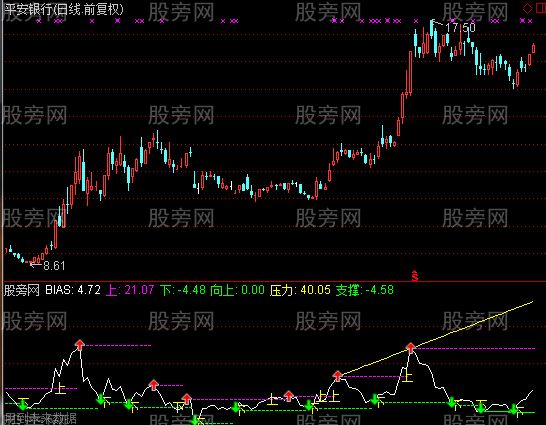Image resolution: width=546 pixels, height=425 pixels.
Task: Click the BIAS: 4.72 value
Action: [x=73, y=290]
